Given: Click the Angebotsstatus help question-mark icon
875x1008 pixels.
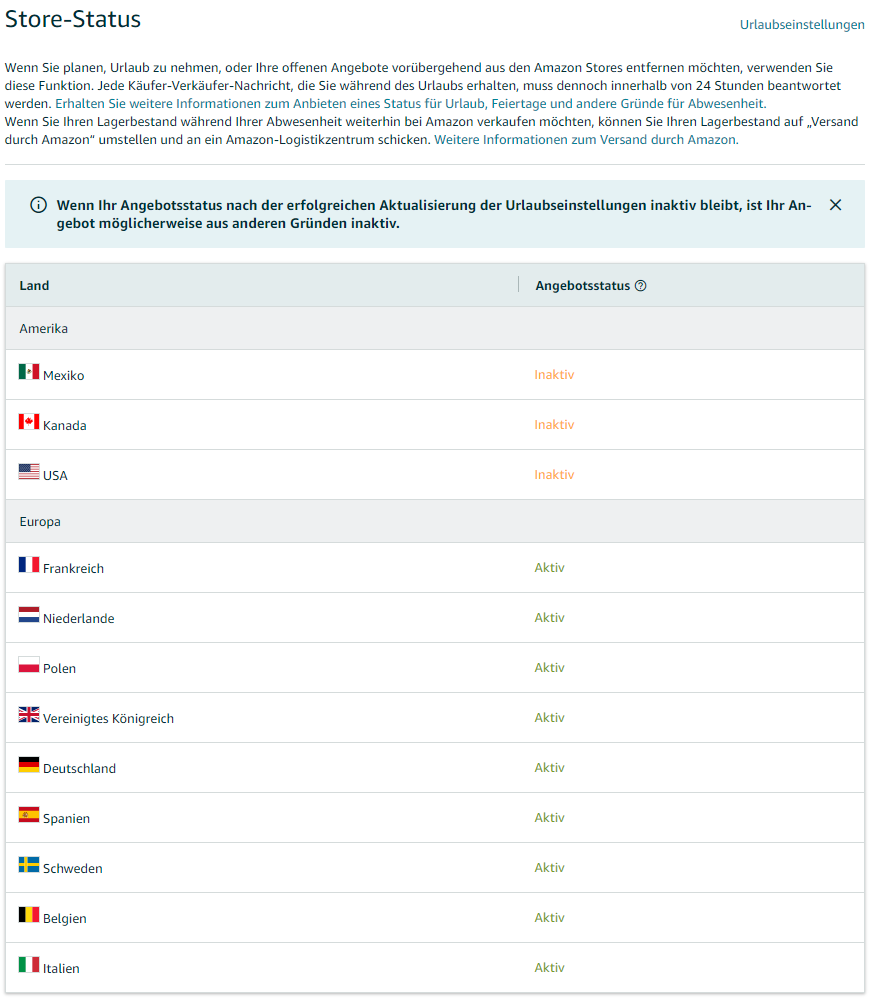Looking at the screenshot, I should click(640, 286).
